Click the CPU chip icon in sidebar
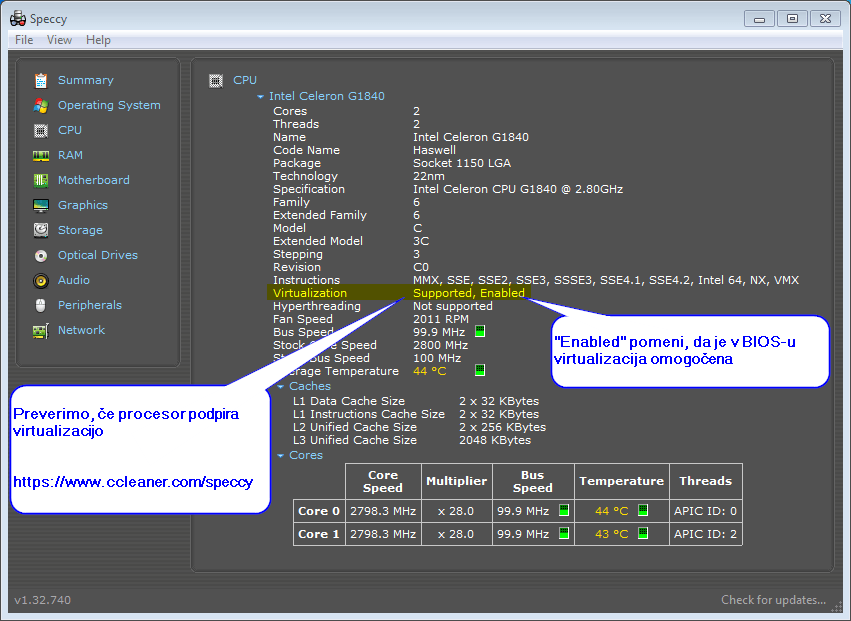The image size is (851, 621). tap(41, 130)
